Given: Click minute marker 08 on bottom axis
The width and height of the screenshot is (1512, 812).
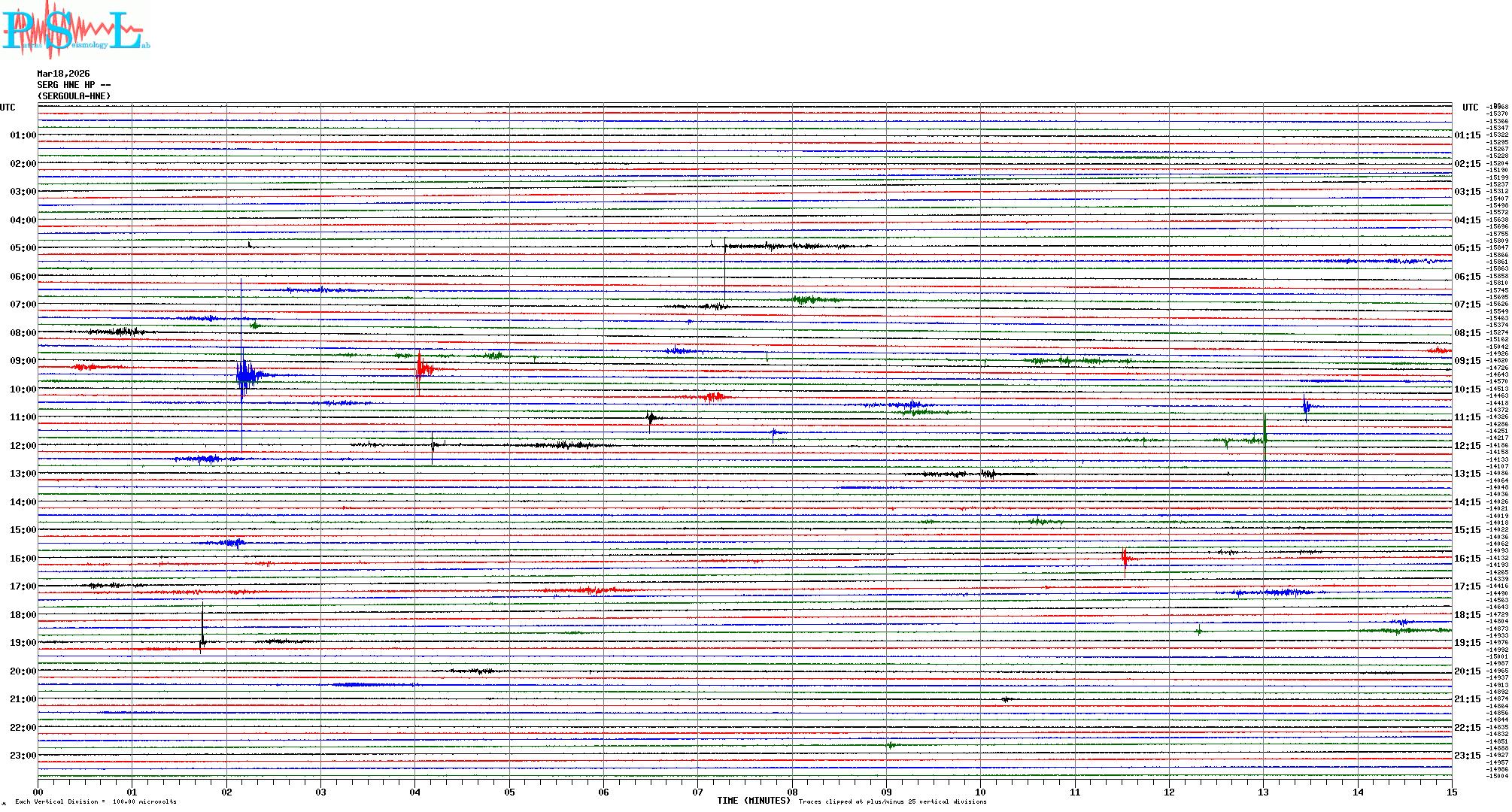Looking at the screenshot, I should click(x=792, y=792).
